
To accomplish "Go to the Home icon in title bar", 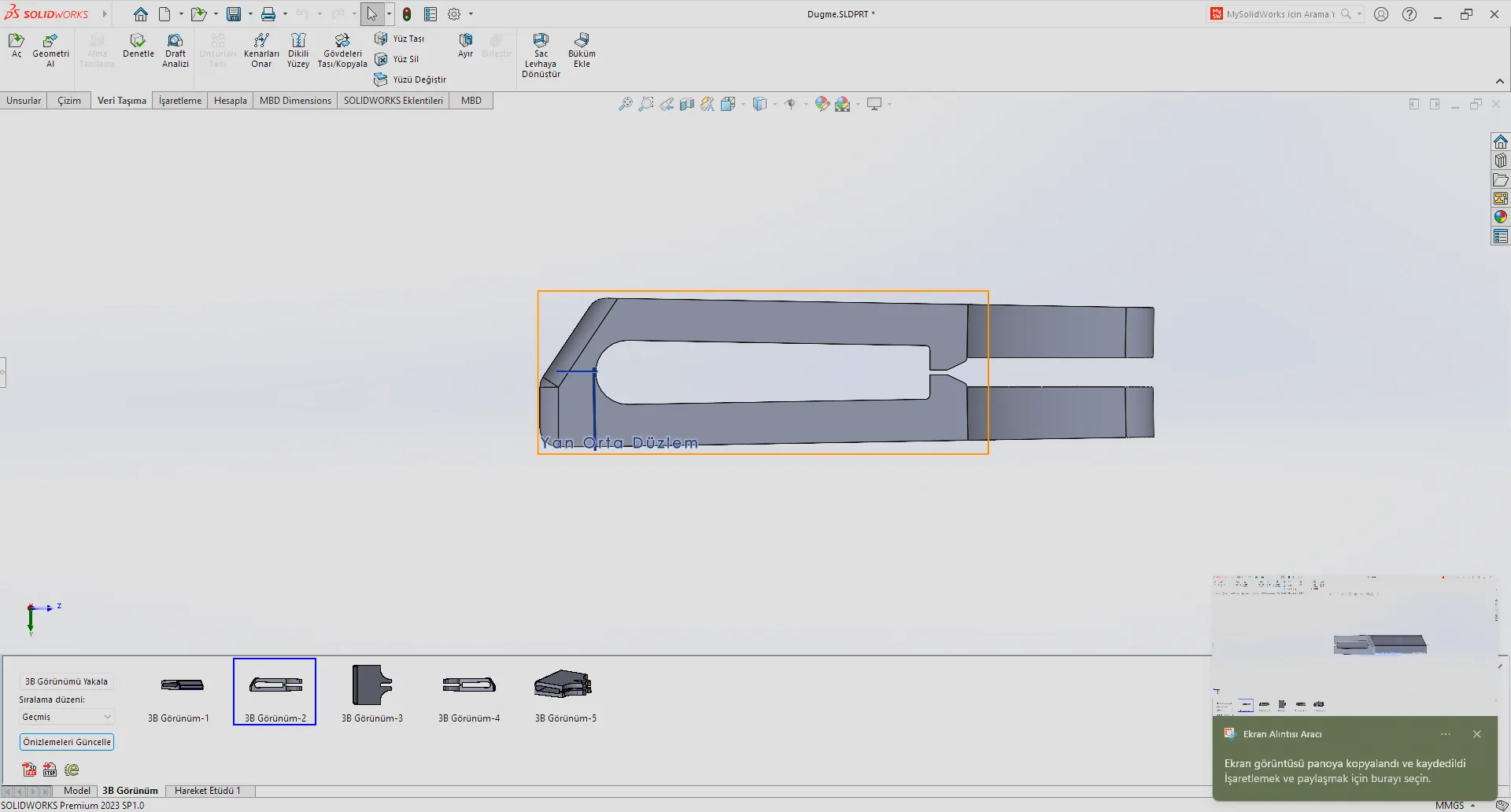I will pyautogui.click(x=140, y=14).
